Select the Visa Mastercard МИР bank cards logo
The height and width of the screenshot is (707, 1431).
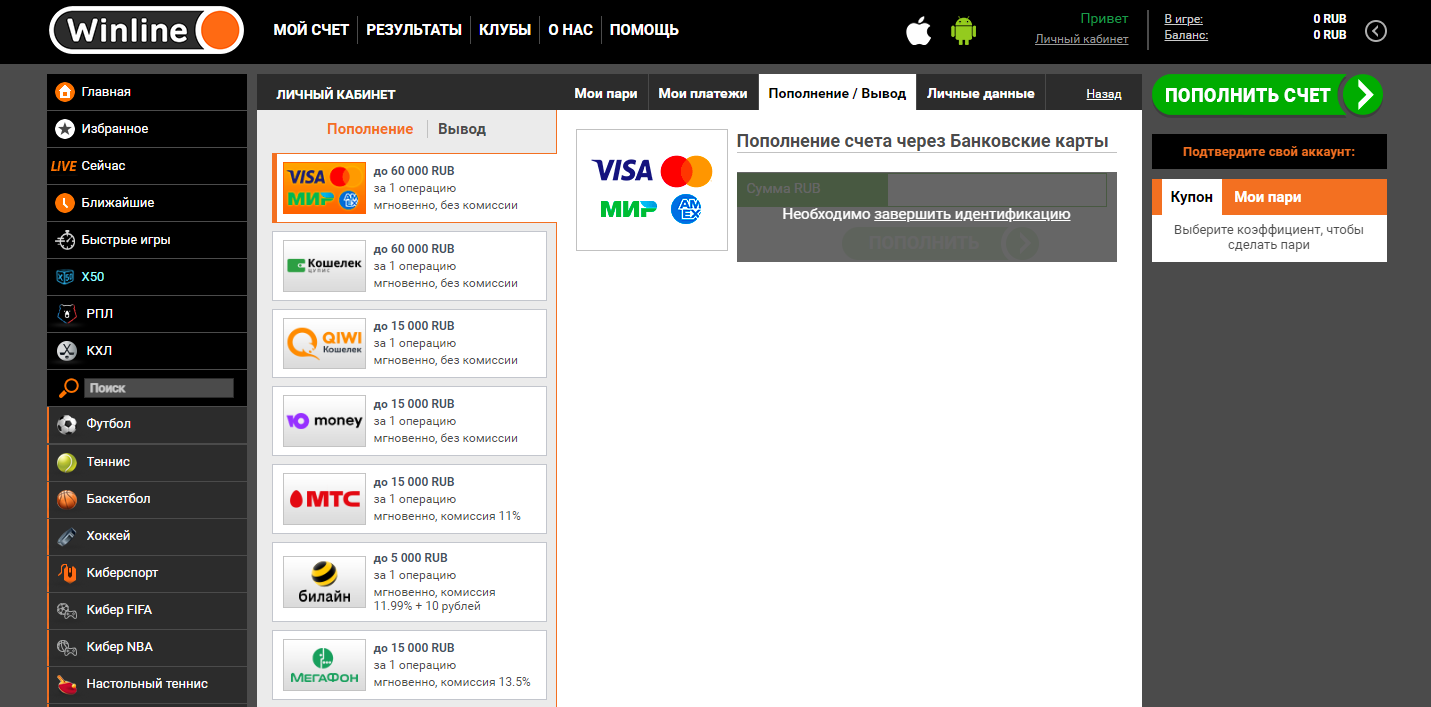point(324,187)
